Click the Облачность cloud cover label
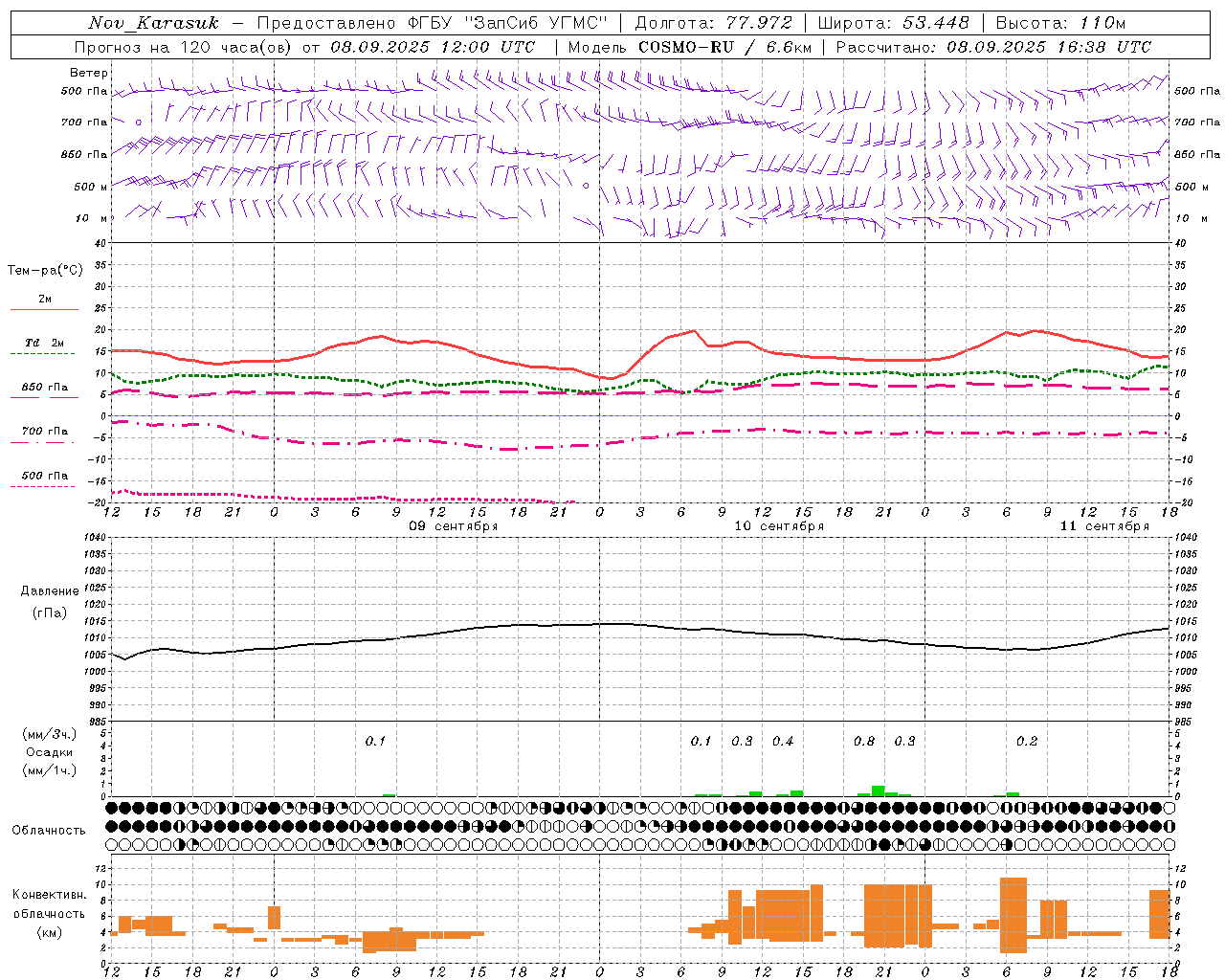1225x980 pixels. [x=49, y=831]
